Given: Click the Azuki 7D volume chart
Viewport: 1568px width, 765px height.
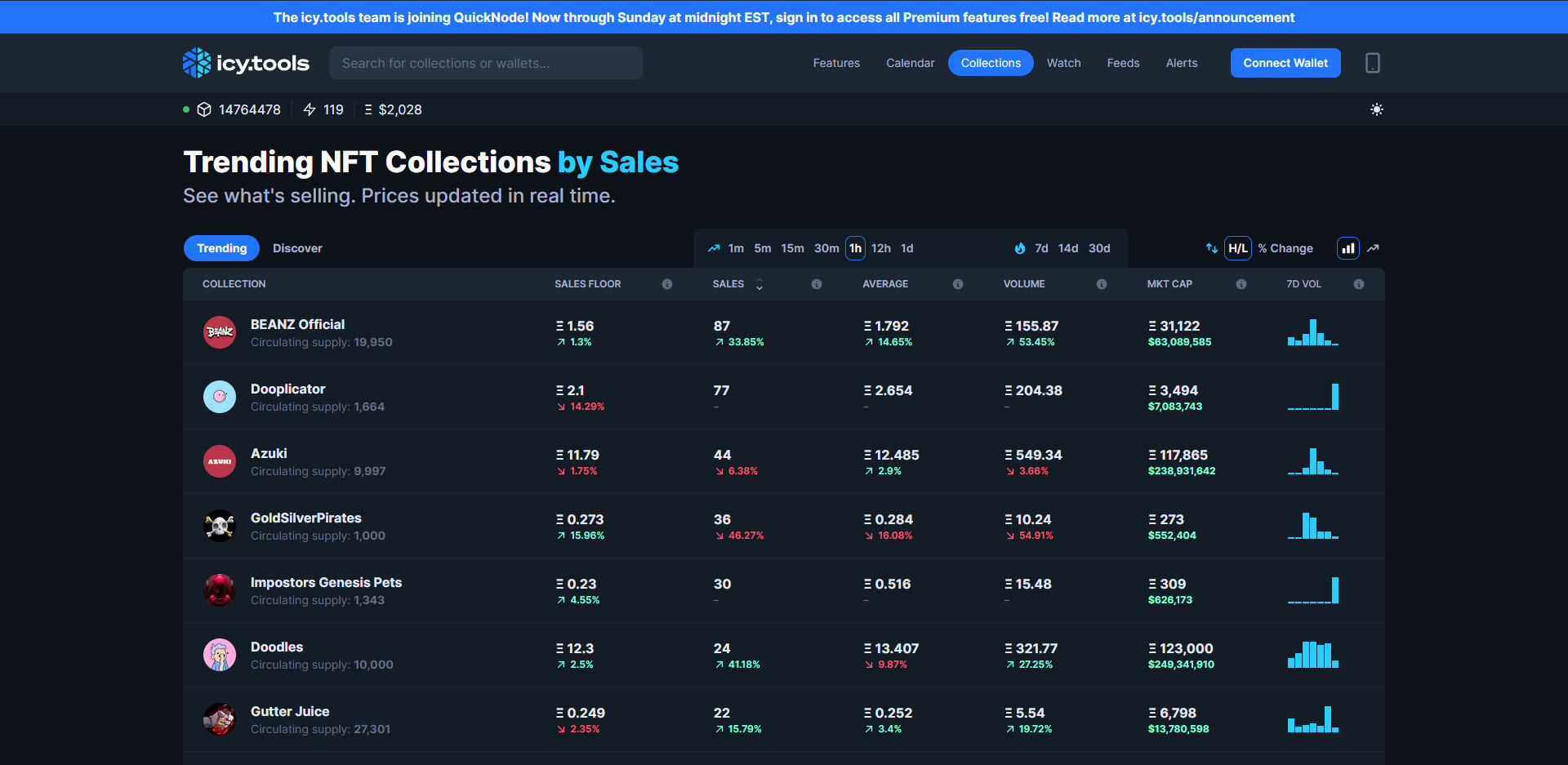Looking at the screenshot, I should tap(1313, 461).
